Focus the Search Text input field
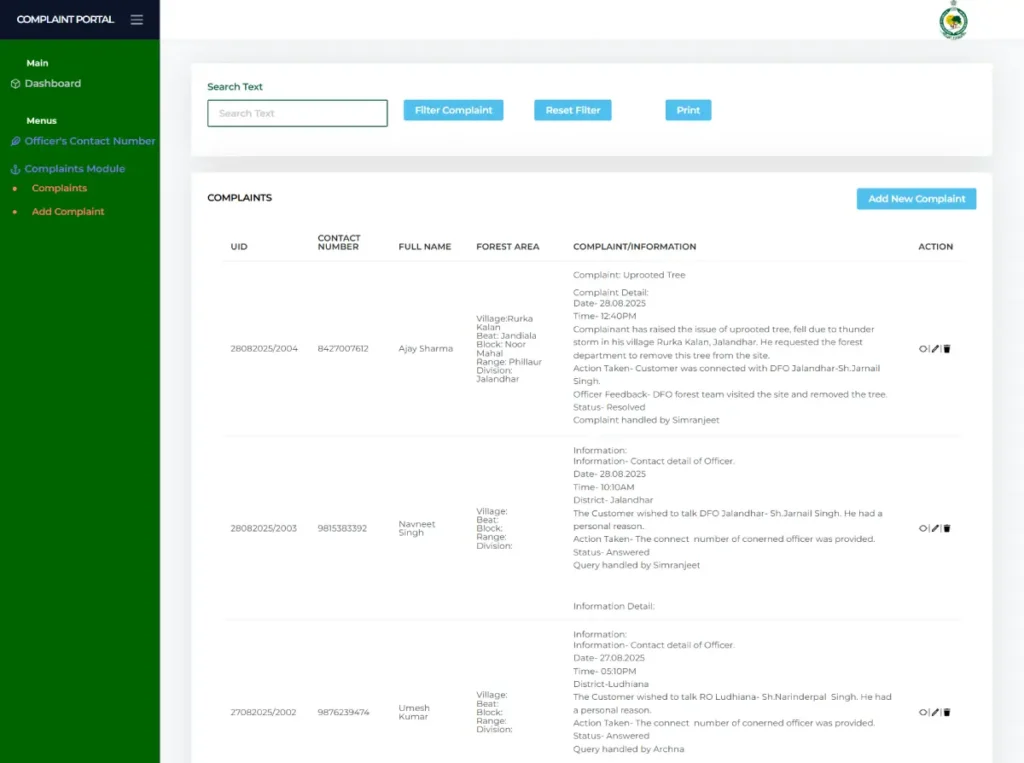This screenshot has width=1024, height=763. (x=297, y=113)
